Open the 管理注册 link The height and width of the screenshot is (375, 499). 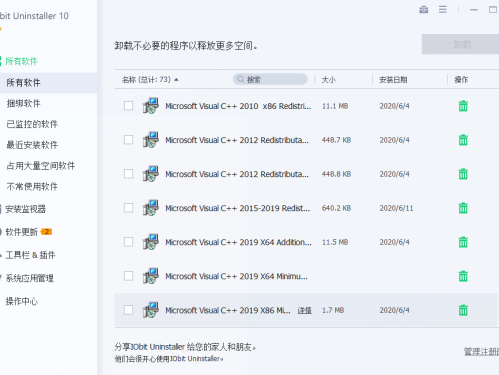481,351
